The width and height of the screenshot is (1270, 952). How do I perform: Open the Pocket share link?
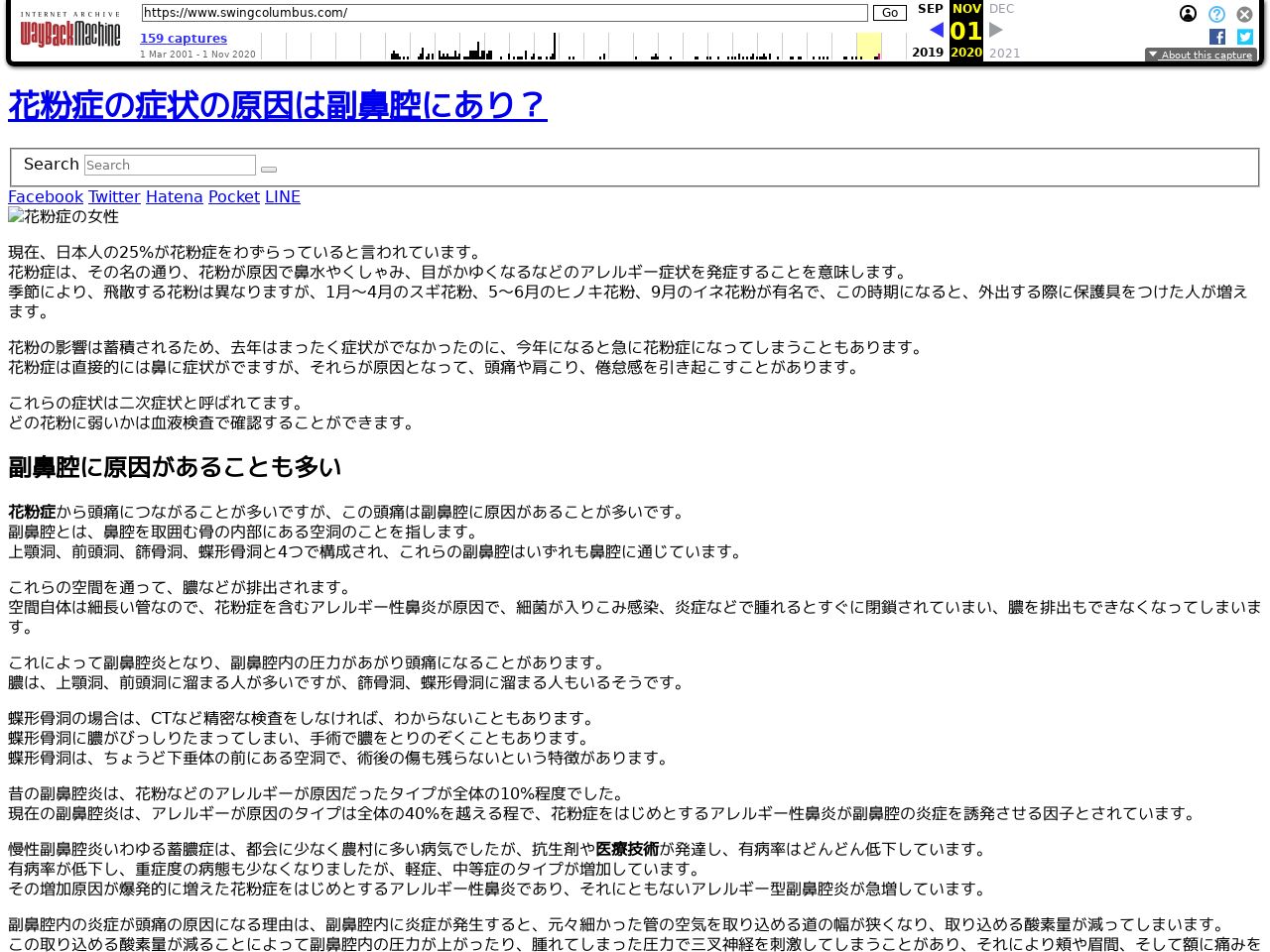233,196
